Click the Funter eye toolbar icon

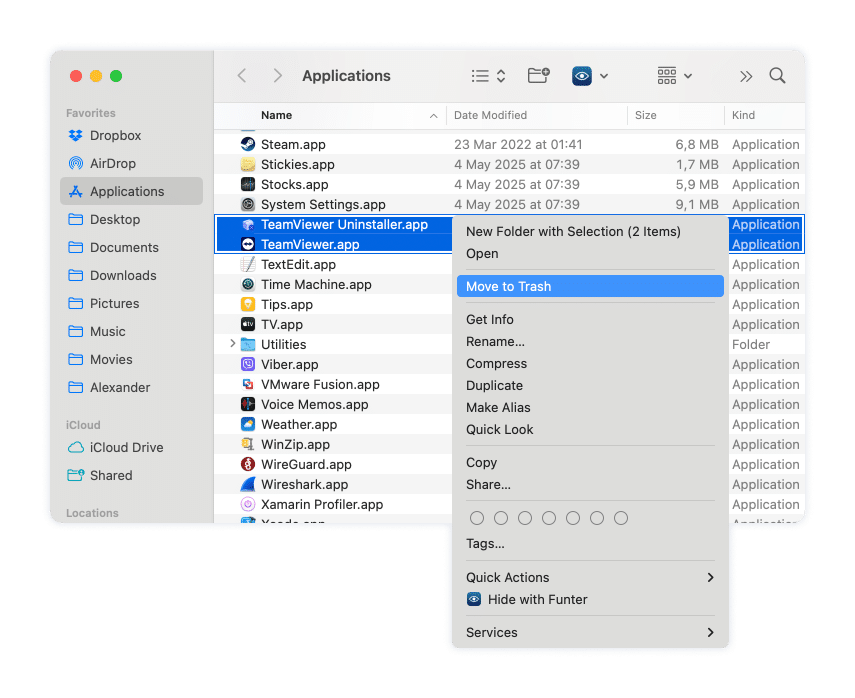click(x=582, y=76)
